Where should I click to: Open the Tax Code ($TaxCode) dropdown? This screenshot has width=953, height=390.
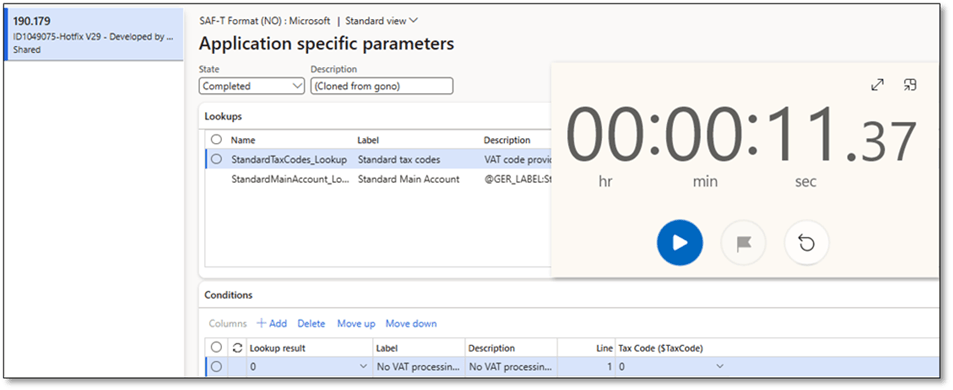click(671, 366)
